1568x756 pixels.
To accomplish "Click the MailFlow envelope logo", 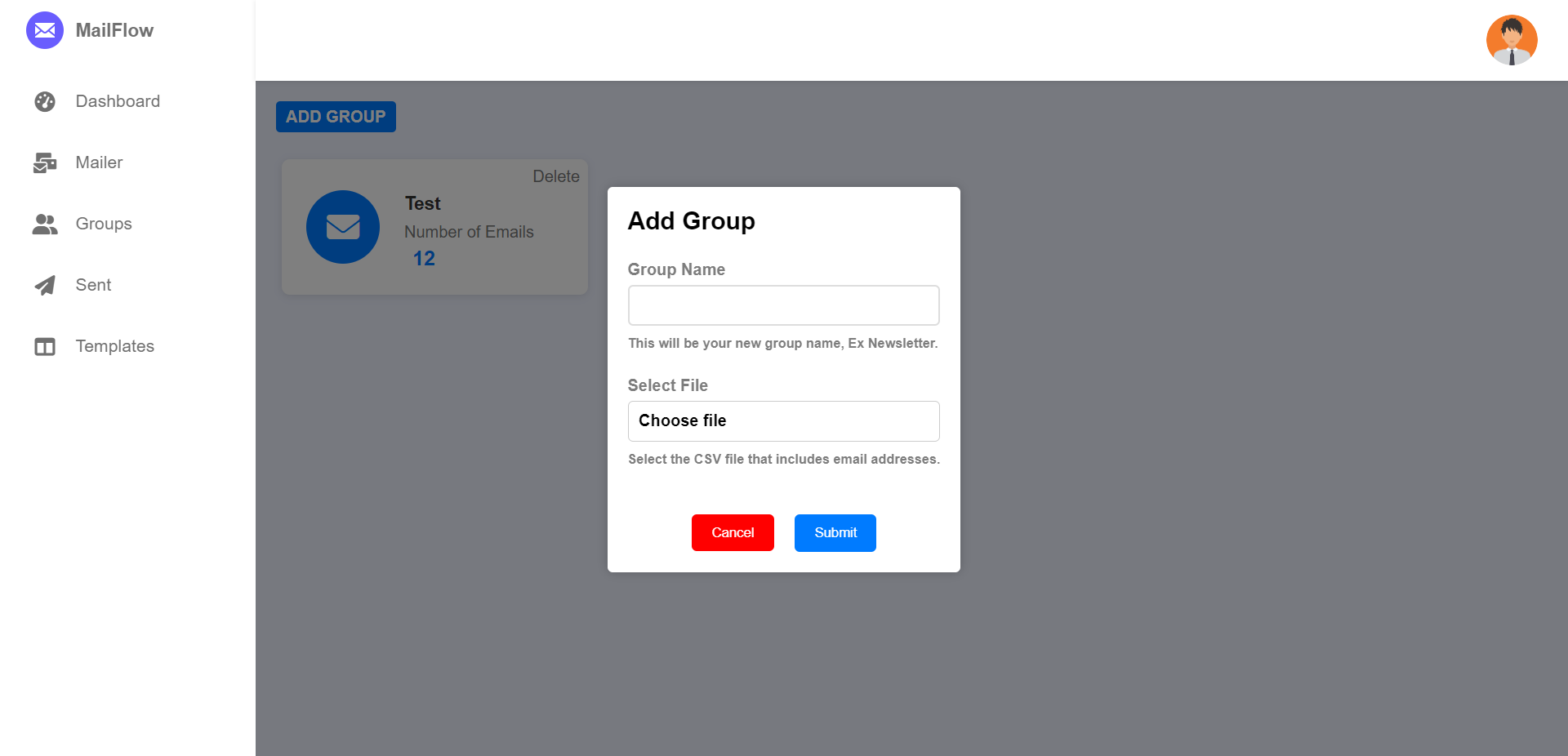I will coord(45,30).
